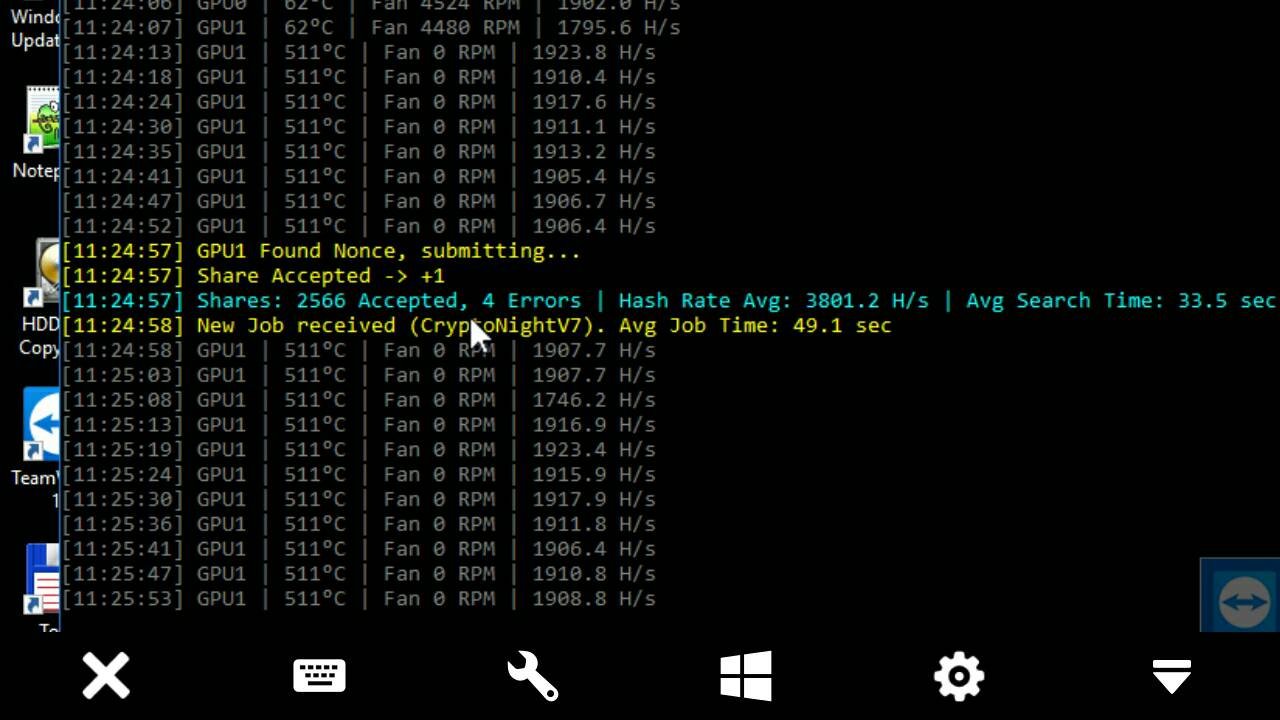Click the 'Share Accepted -> +1' line

320,276
